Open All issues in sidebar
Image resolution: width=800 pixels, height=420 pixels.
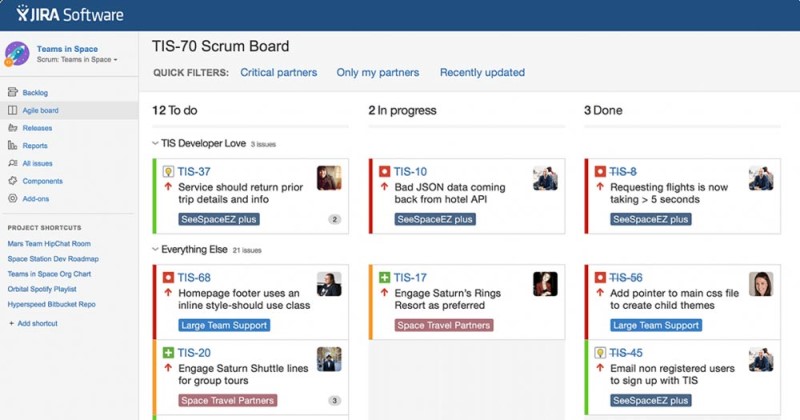click(37, 163)
